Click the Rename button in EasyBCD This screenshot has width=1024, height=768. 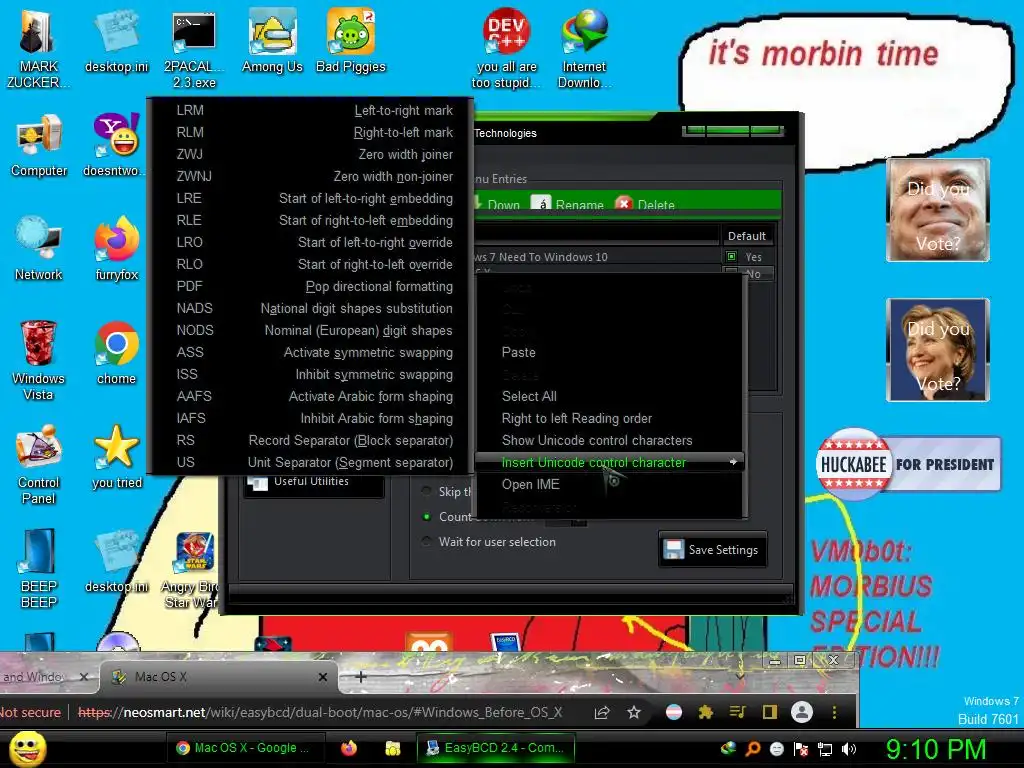[568, 204]
